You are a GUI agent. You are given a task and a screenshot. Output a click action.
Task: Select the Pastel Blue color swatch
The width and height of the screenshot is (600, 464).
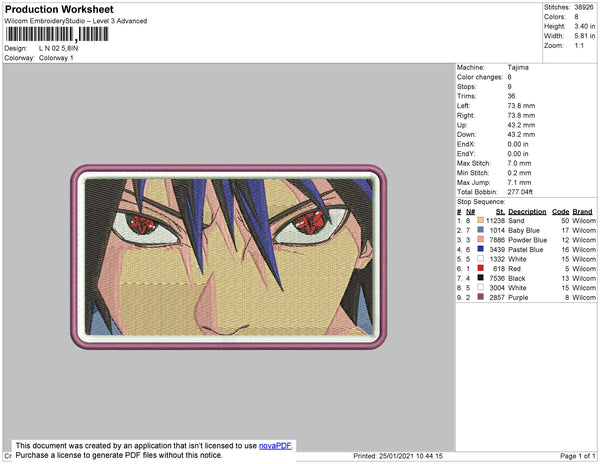coord(481,249)
